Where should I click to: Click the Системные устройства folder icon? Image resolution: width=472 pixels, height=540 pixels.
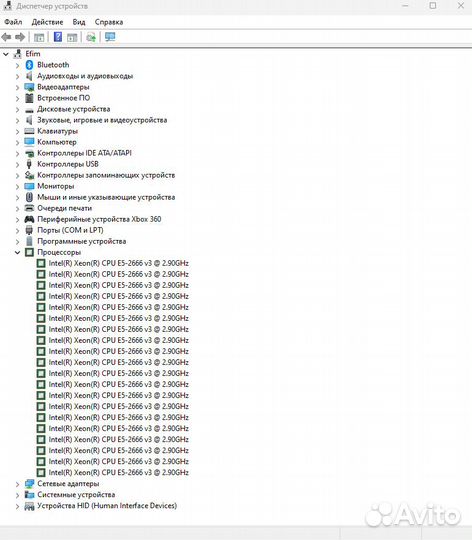pyautogui.click(x=29, y=495)
